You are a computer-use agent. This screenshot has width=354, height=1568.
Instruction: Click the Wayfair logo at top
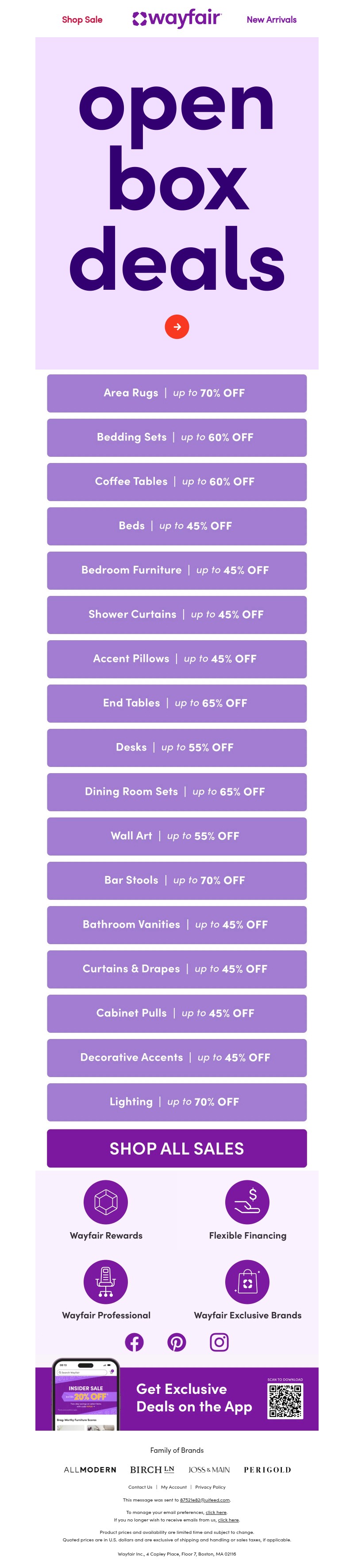177,19
